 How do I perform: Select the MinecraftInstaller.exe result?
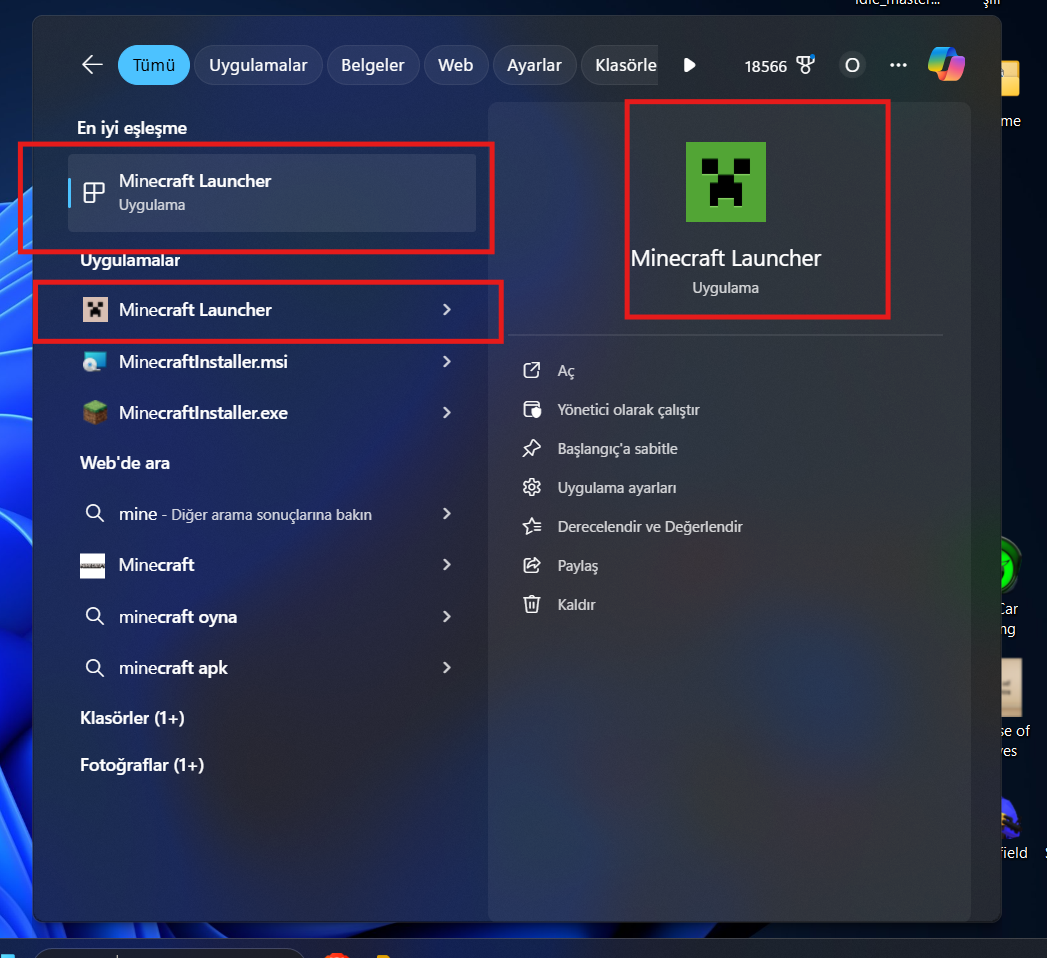[x=267, y=413]
